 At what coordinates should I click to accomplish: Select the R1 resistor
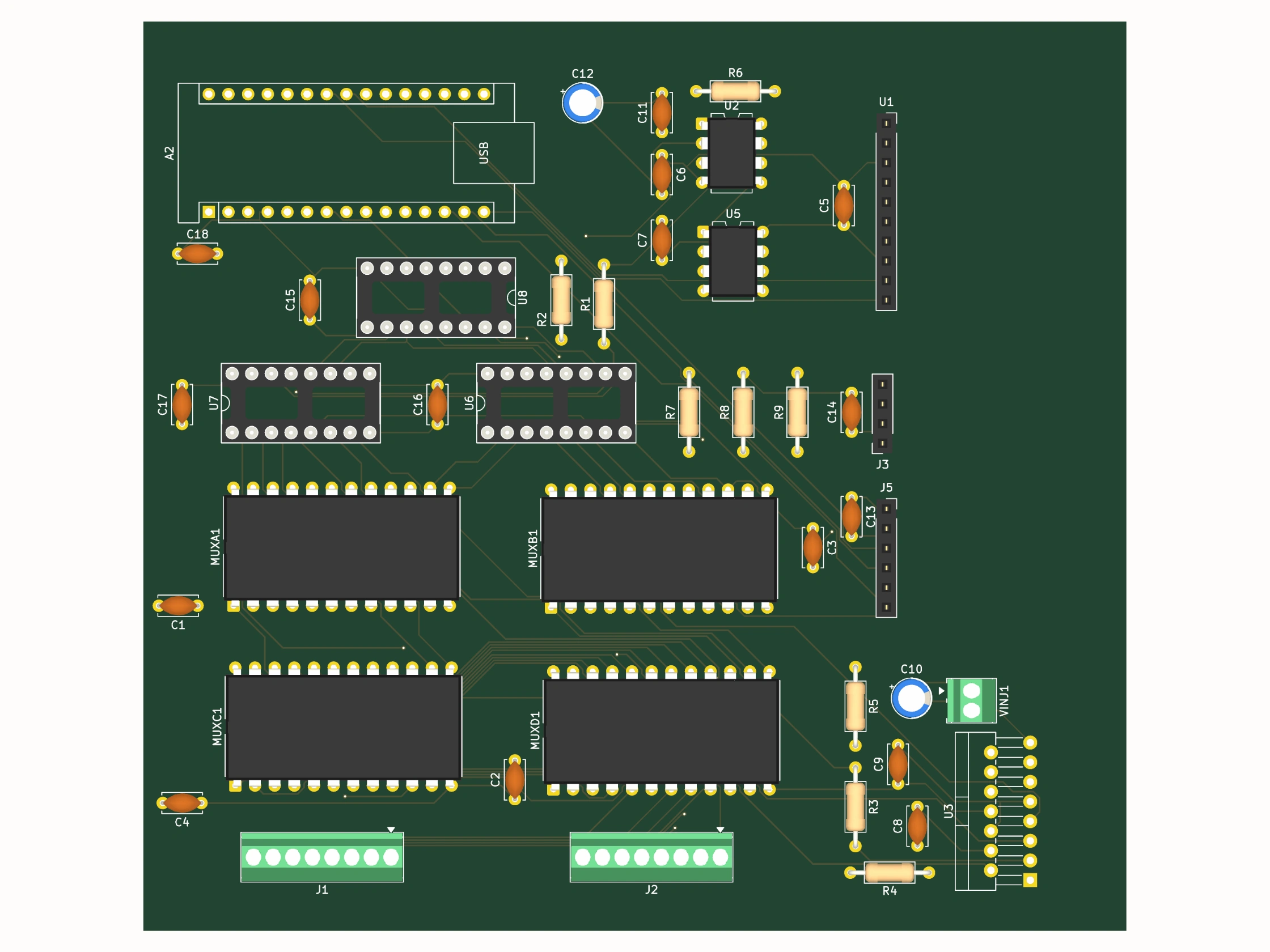click(603, 304)
